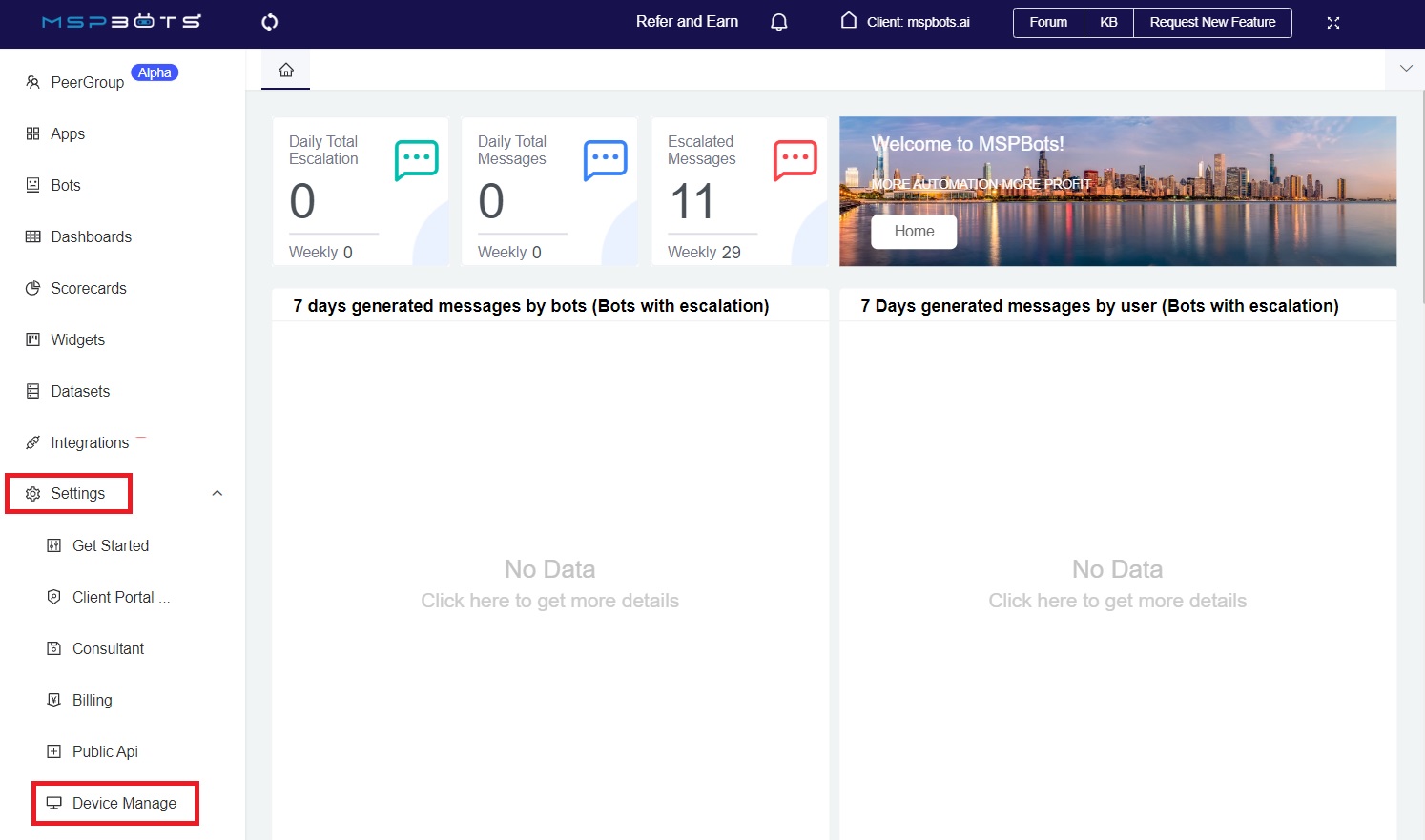Click the green Daily Total Escalation chat icon

(415, 160)
